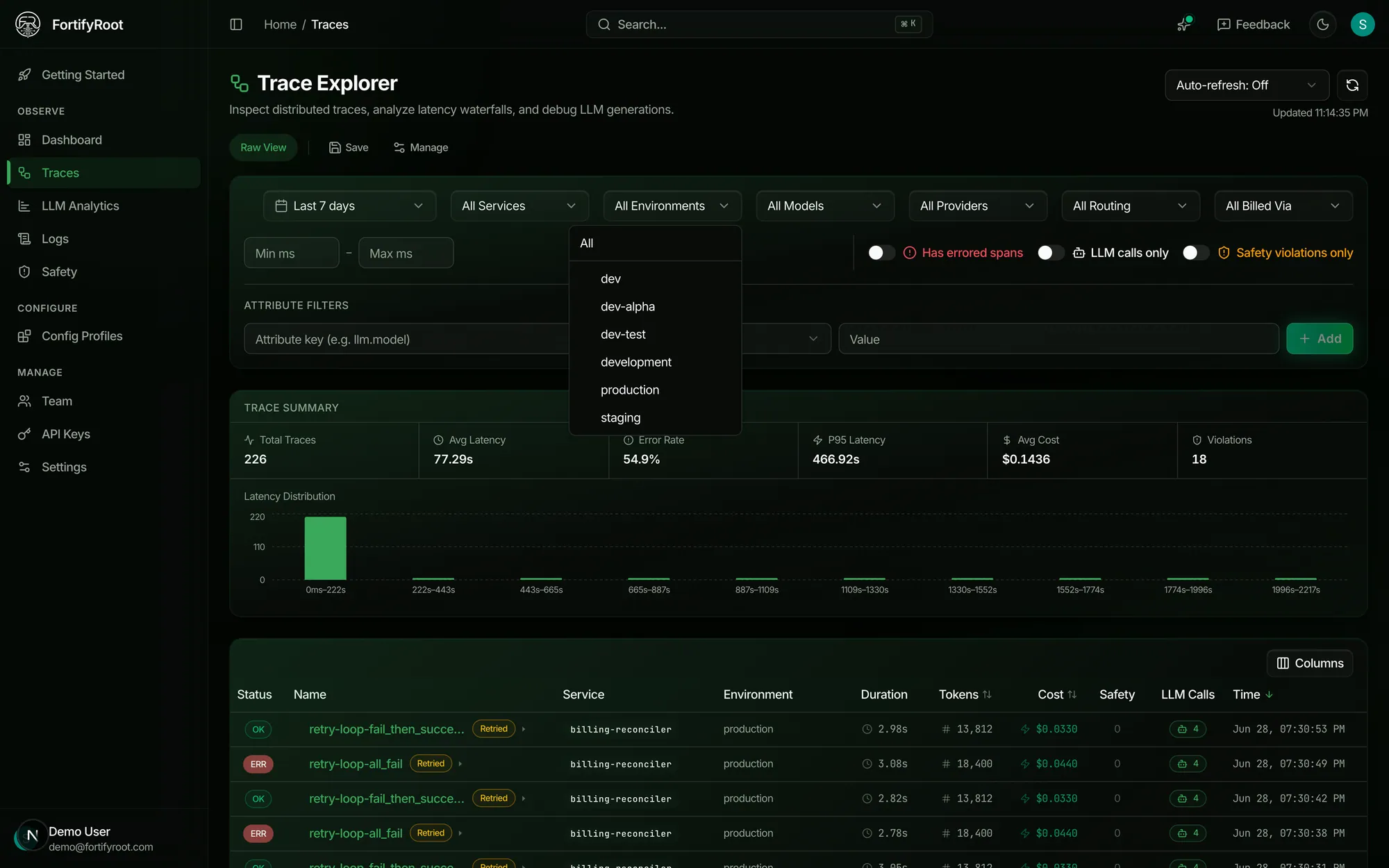Turn on Safety violations only toggle
1389x868 pixels.
(x=1195, y=253)
